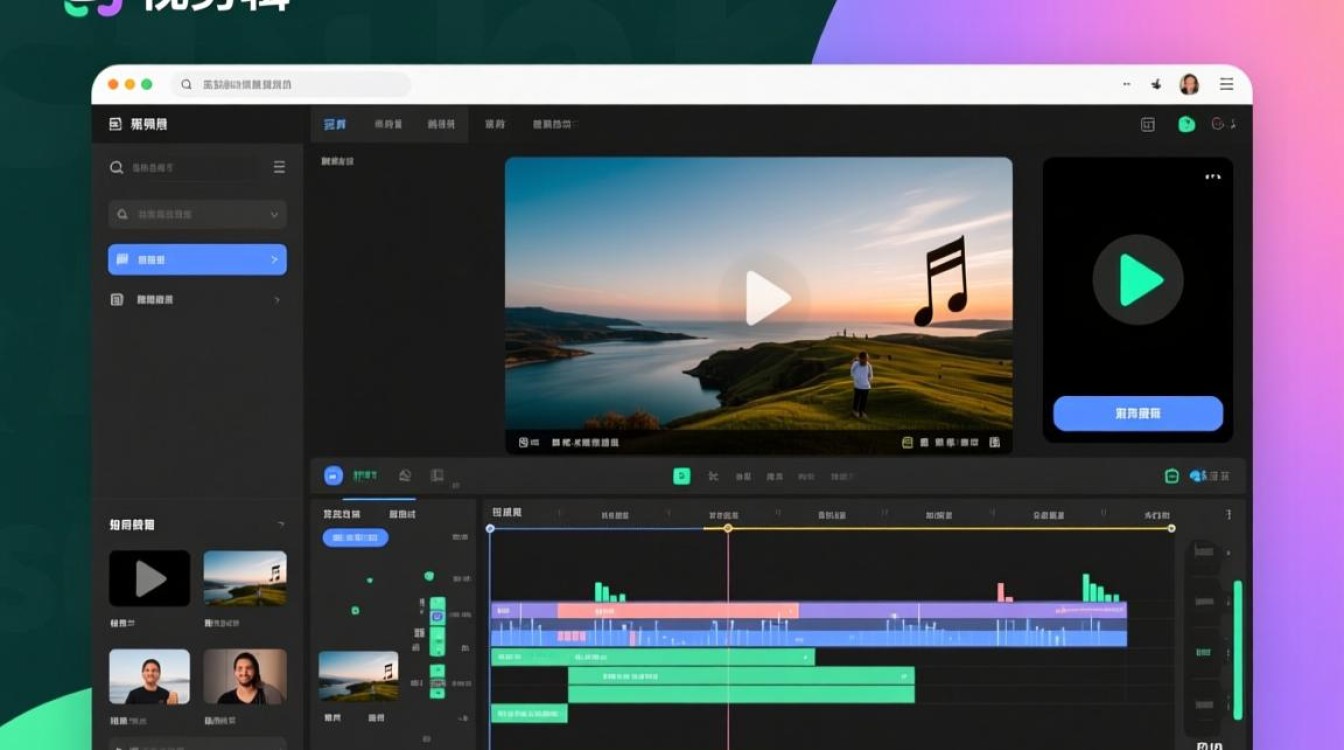Viewport: 1344px width, 750px height.
Task: Click the green round icon in the app header
Action: [1186, 124]
